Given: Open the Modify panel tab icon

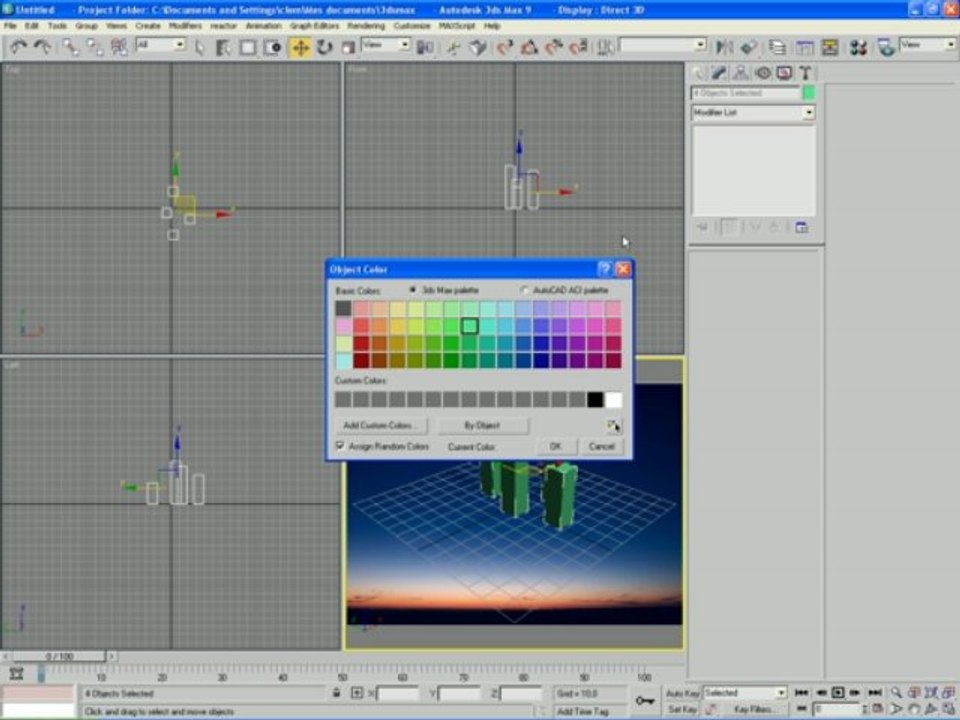Looking at the screenshot, I should (x=719, y=73).
